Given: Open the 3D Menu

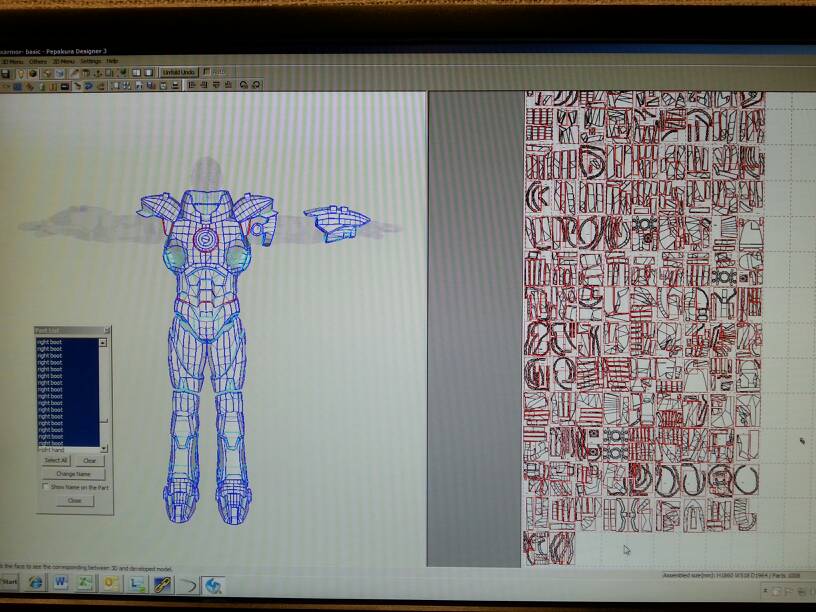Looking at the screenshot, I should [12, 61].
